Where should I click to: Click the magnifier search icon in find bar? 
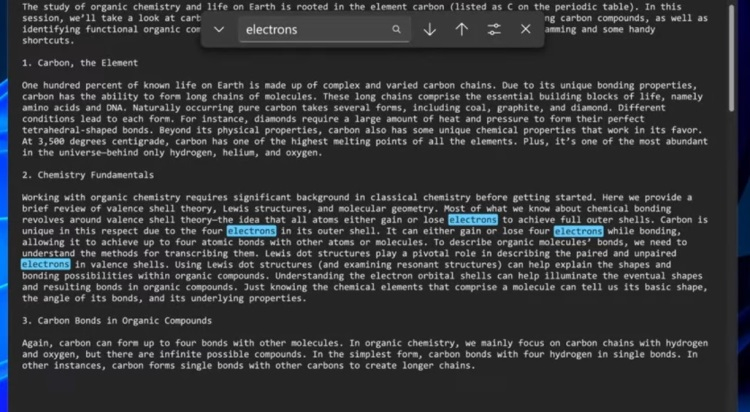[397, 30]
